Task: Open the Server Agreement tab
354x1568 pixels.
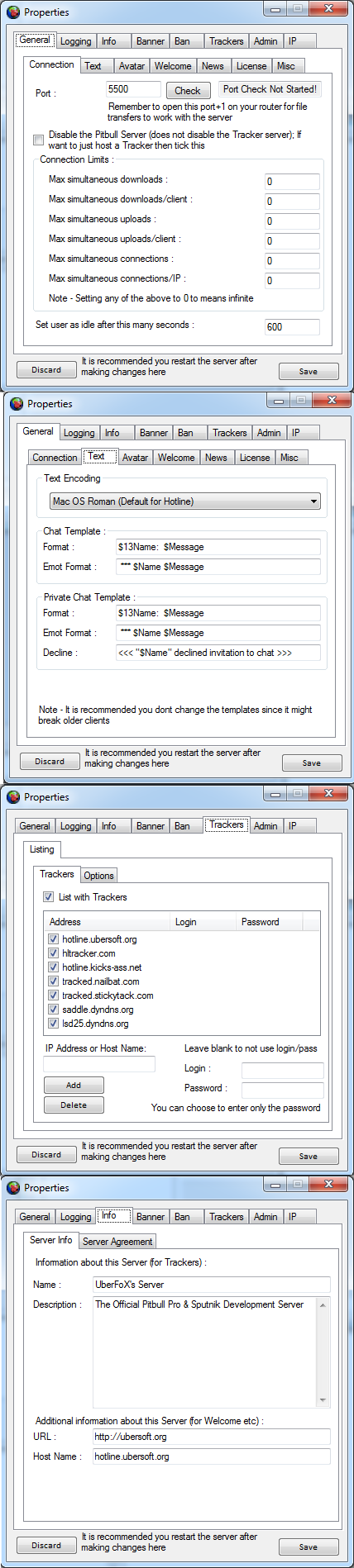Action: (117, 1242)
